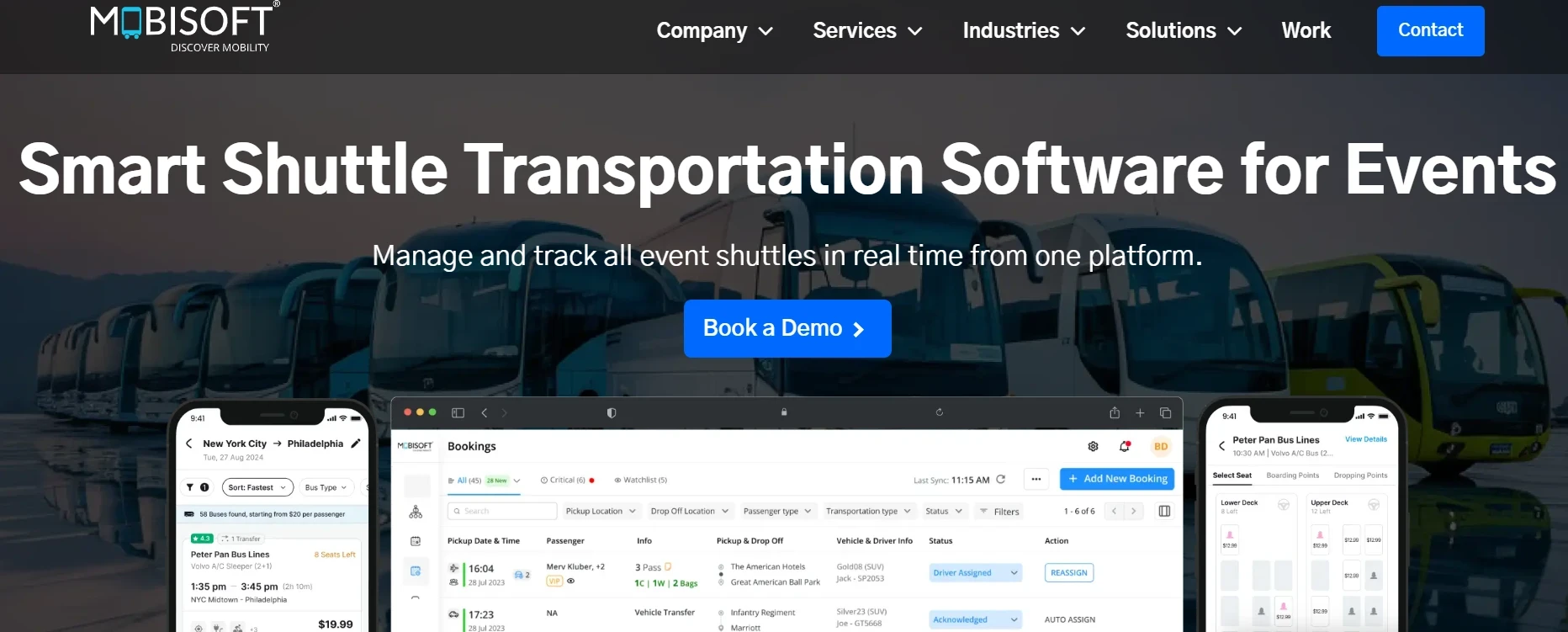Viewport: 1568px width, 632px height.
Task: Switch to the Boarding Points tab
Action: click(x=1292, y=475)
